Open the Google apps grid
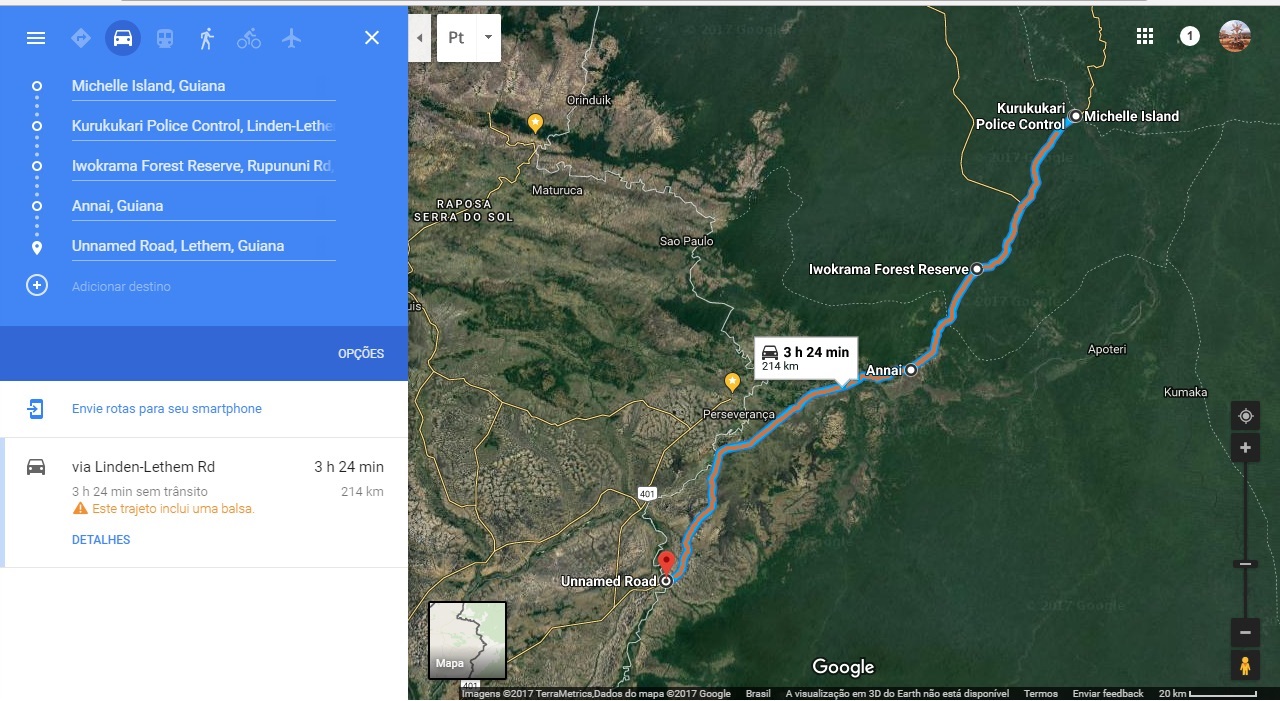This screenshot has height=701, width=1280. tap(1145, 37)
